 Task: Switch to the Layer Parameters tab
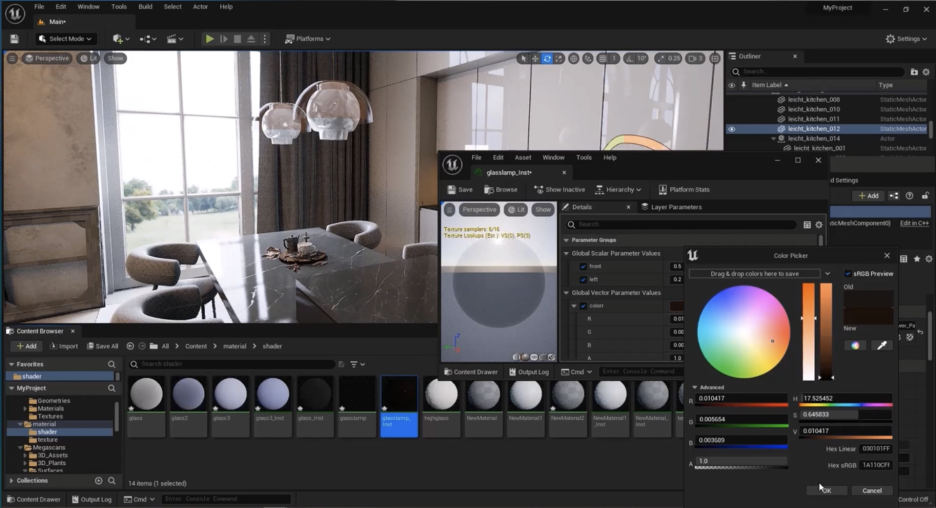tap(671, 207)
